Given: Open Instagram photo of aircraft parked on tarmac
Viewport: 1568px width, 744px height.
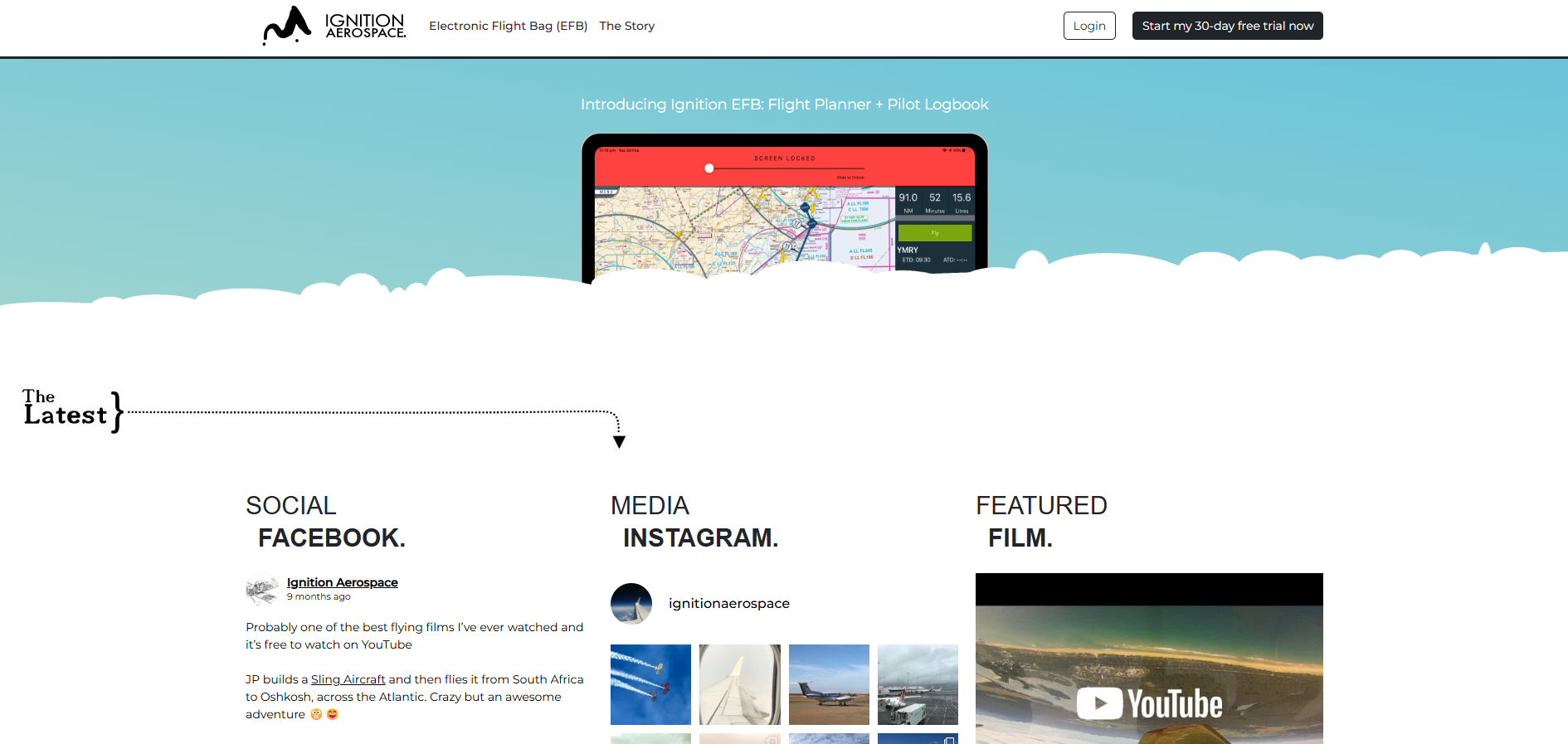Looking at the screenshot, I should coord(829,685).
